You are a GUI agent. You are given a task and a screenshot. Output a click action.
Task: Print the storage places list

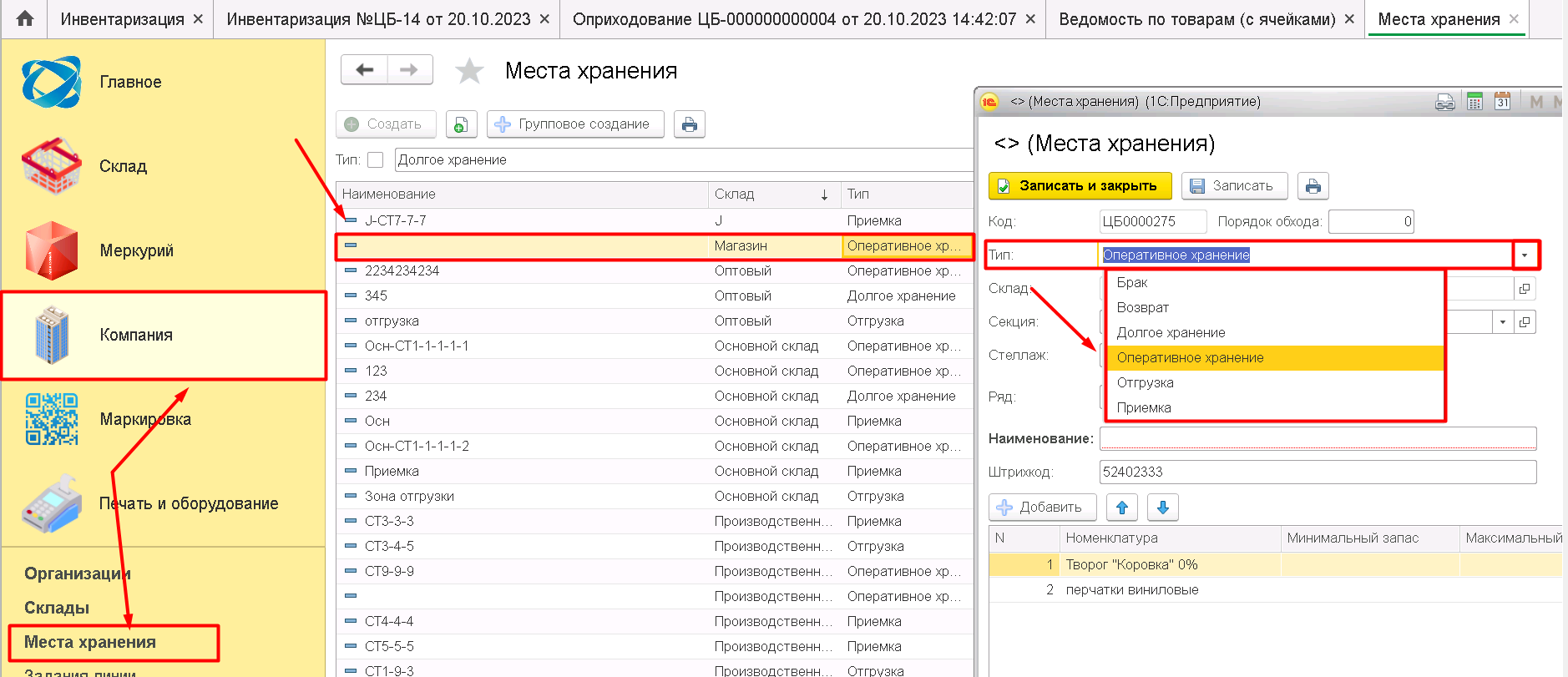pyautogui.click(x=689, y=124)
